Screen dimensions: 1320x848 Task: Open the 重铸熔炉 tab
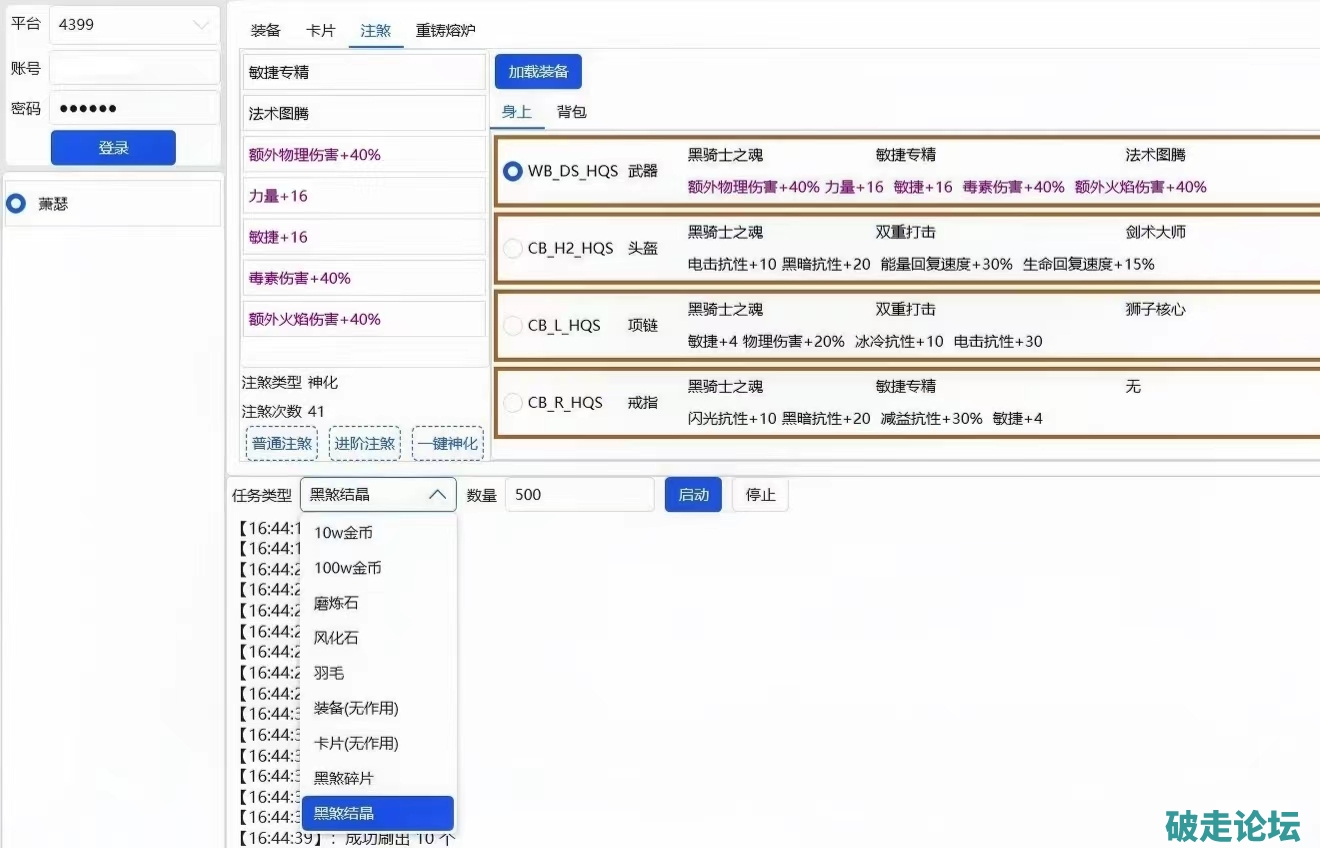tap(445, 30)
